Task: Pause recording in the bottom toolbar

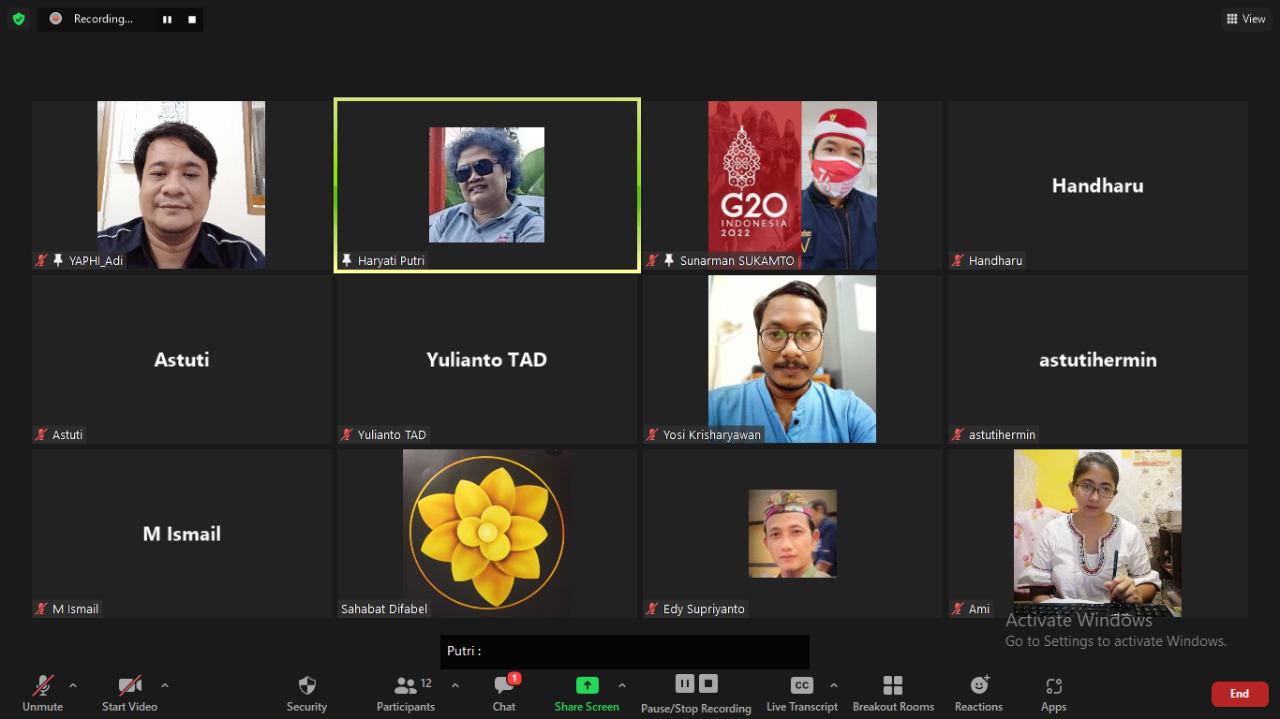Action: 685,684
